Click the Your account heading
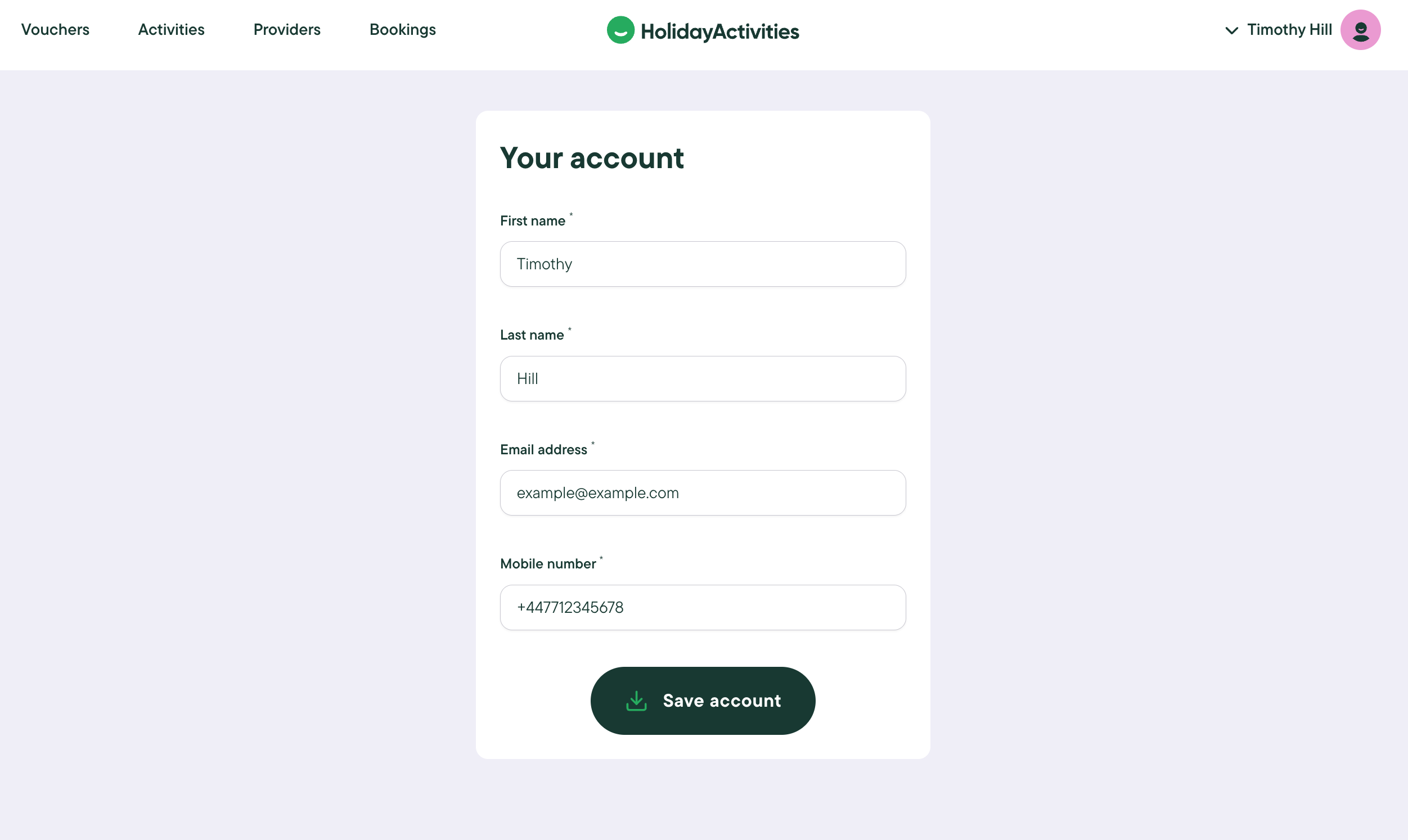 [592, 158]
